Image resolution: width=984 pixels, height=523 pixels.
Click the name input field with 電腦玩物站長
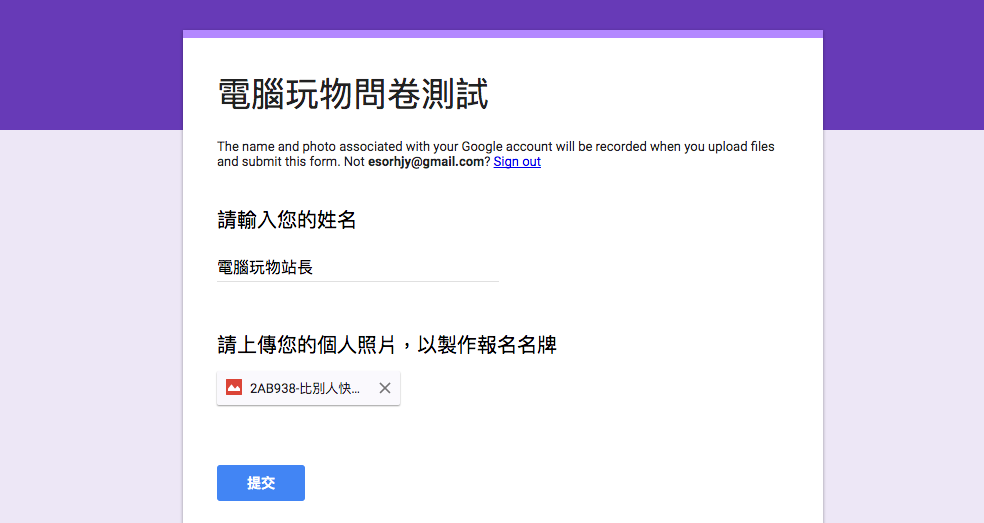(358, 268)
